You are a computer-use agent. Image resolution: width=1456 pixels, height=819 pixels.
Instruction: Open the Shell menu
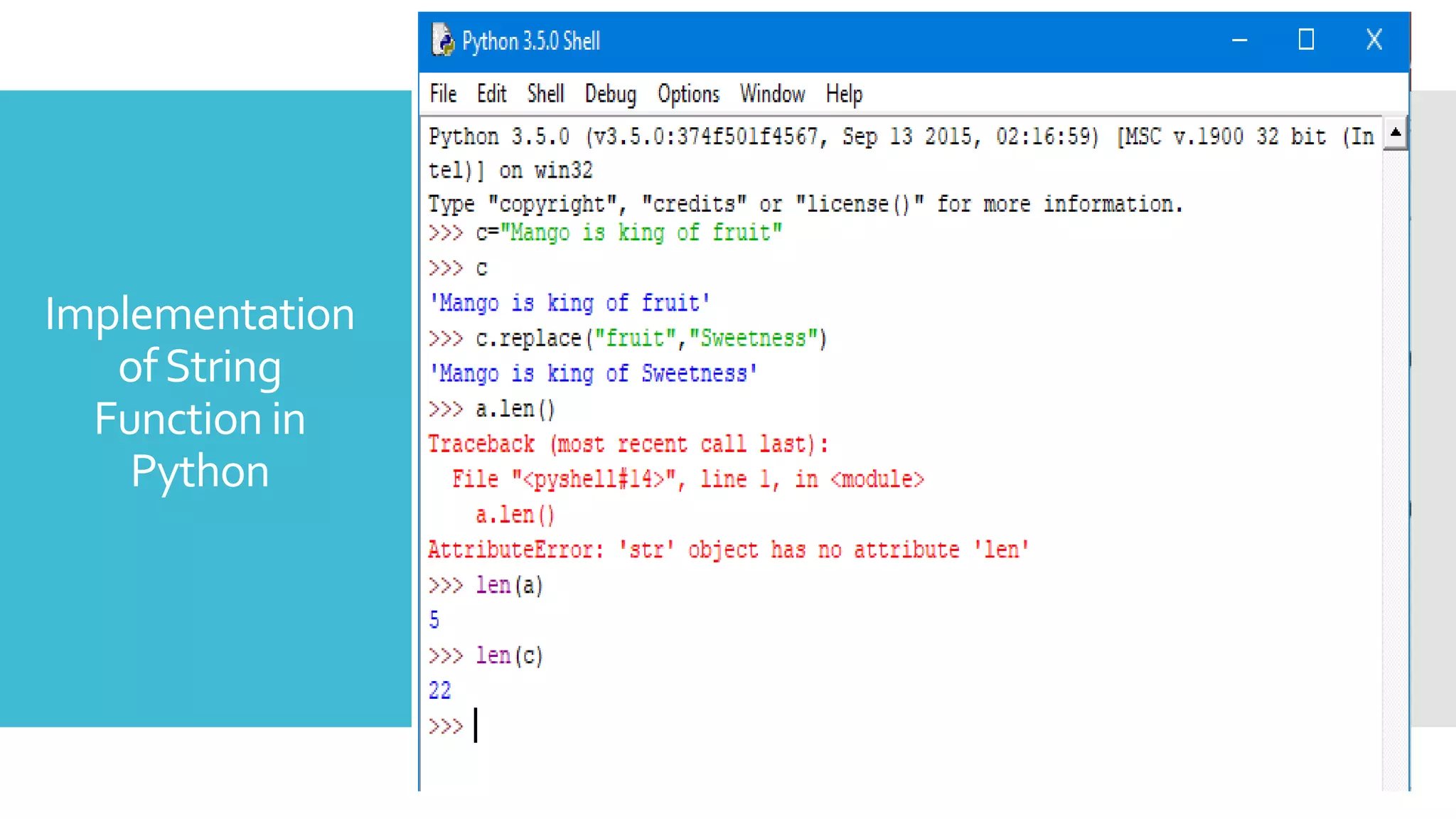(545, 94)
